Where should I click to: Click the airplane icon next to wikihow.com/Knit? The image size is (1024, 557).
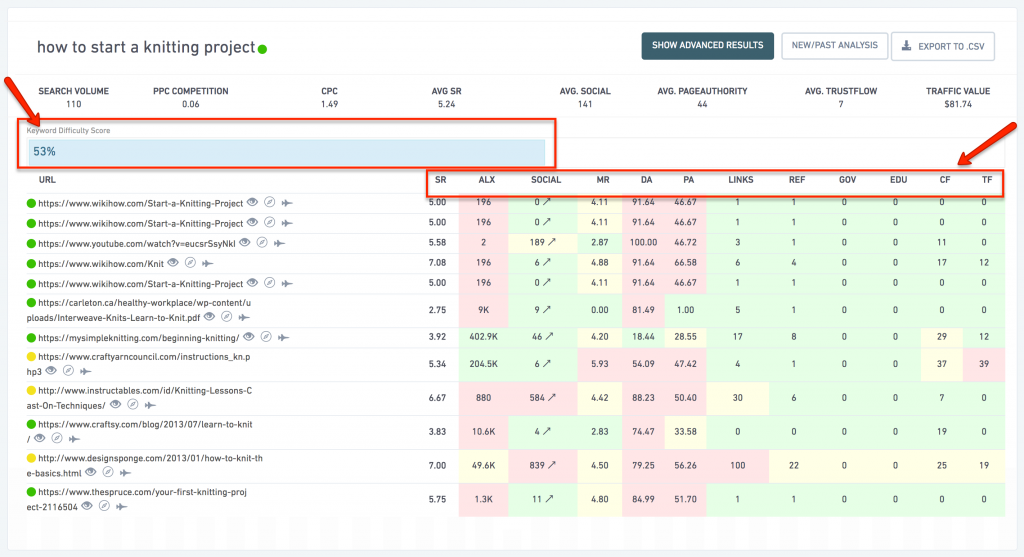pos(208,264)
